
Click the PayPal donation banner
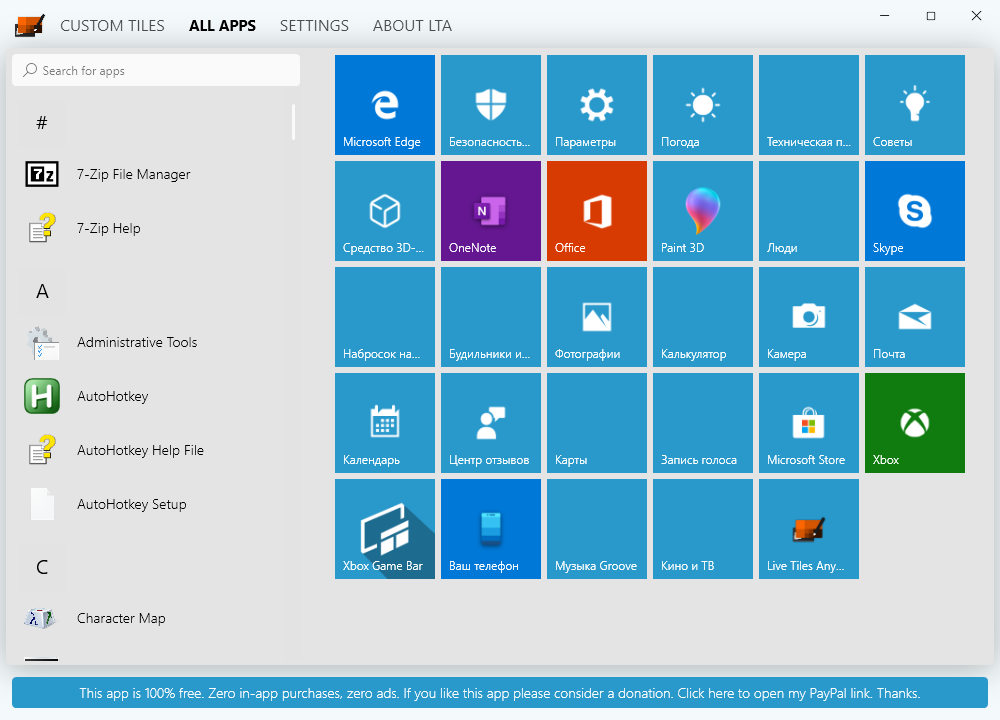(x=500, y=693)
